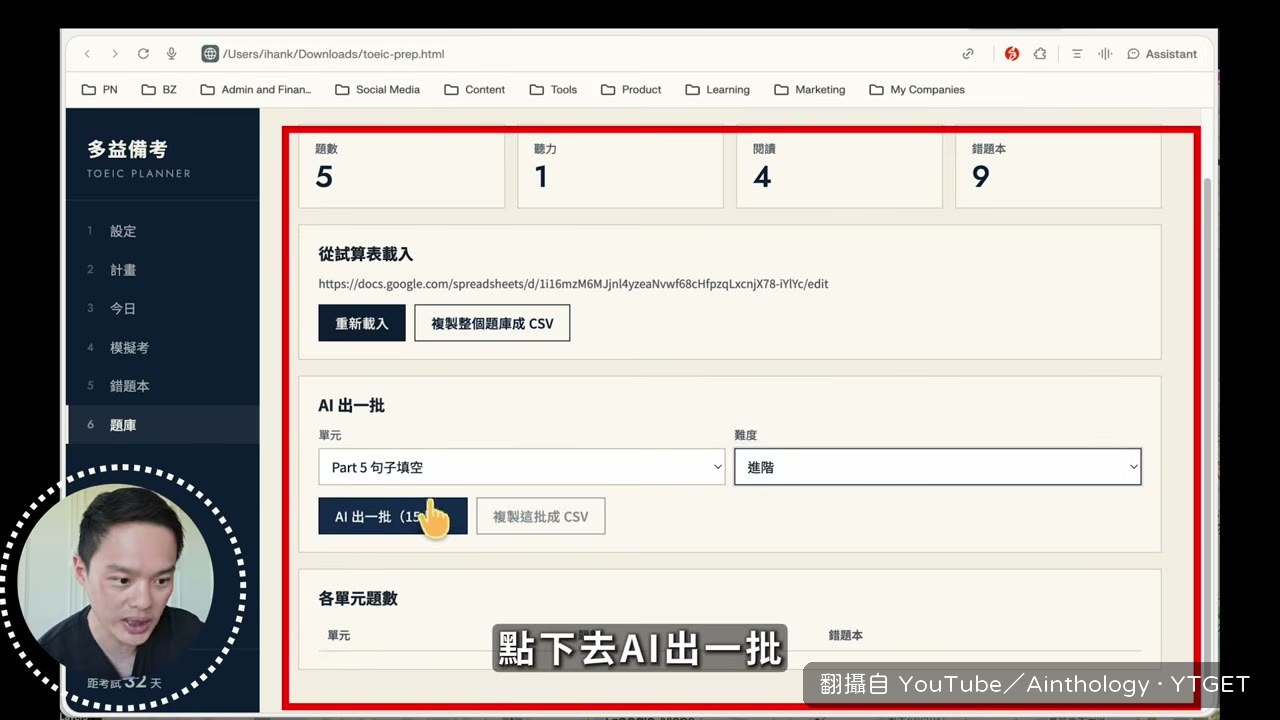The width and height of the screenshot is (1280, 720).
Task: Open the BZ bookmarks folder
Action: point(159,89)
